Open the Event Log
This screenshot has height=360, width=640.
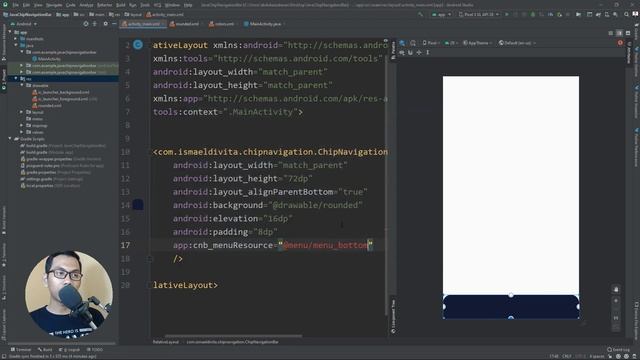click(618, 350)
